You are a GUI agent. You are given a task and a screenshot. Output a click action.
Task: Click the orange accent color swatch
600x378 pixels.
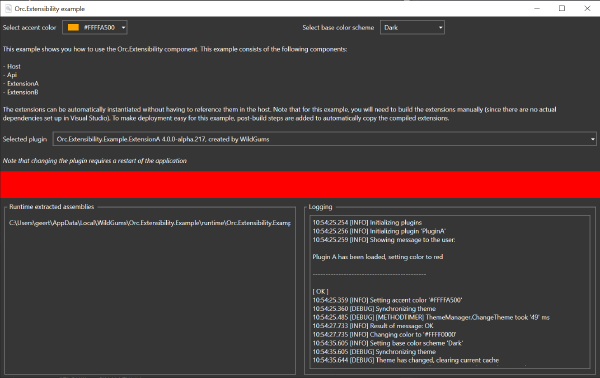coord(73,28)
